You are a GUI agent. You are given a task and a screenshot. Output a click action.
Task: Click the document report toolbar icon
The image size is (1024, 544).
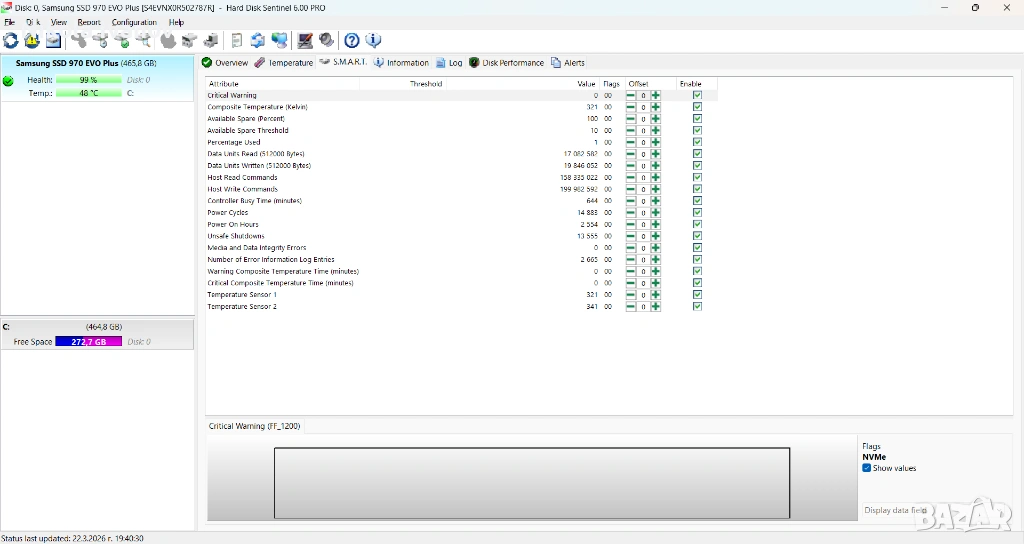(x=237, y=41)
